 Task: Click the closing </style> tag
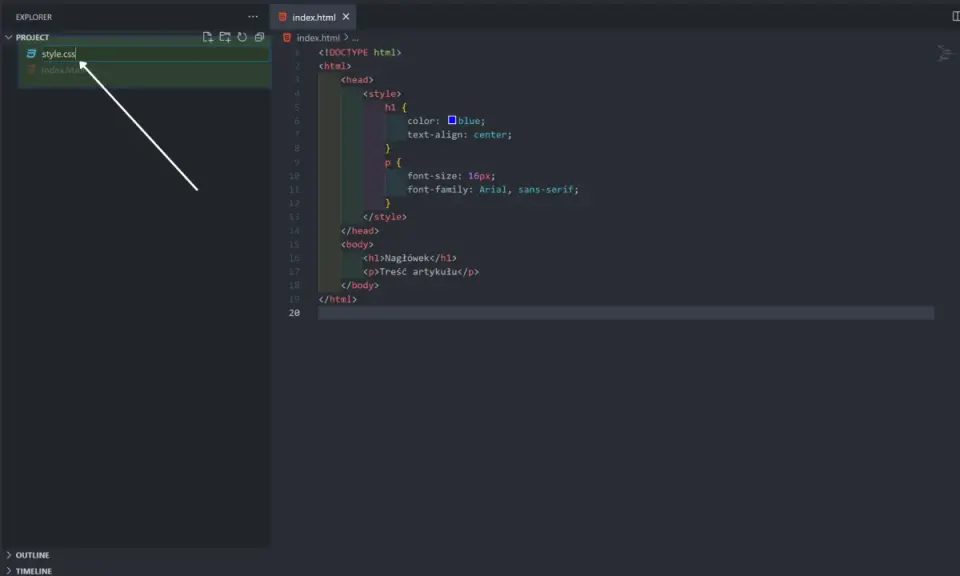[x=384, y=217]
